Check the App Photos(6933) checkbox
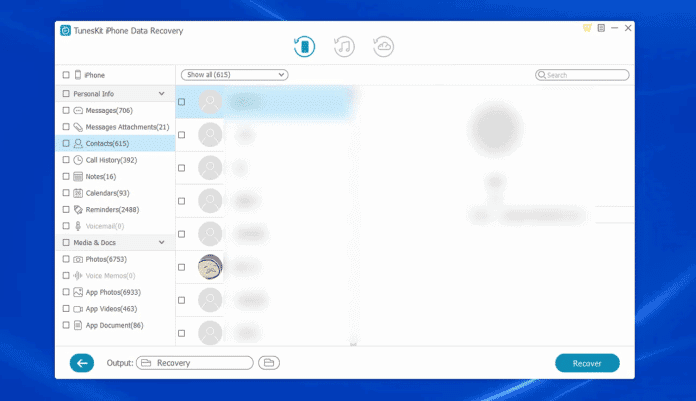The image size is (696, 401). click(66, 292)
